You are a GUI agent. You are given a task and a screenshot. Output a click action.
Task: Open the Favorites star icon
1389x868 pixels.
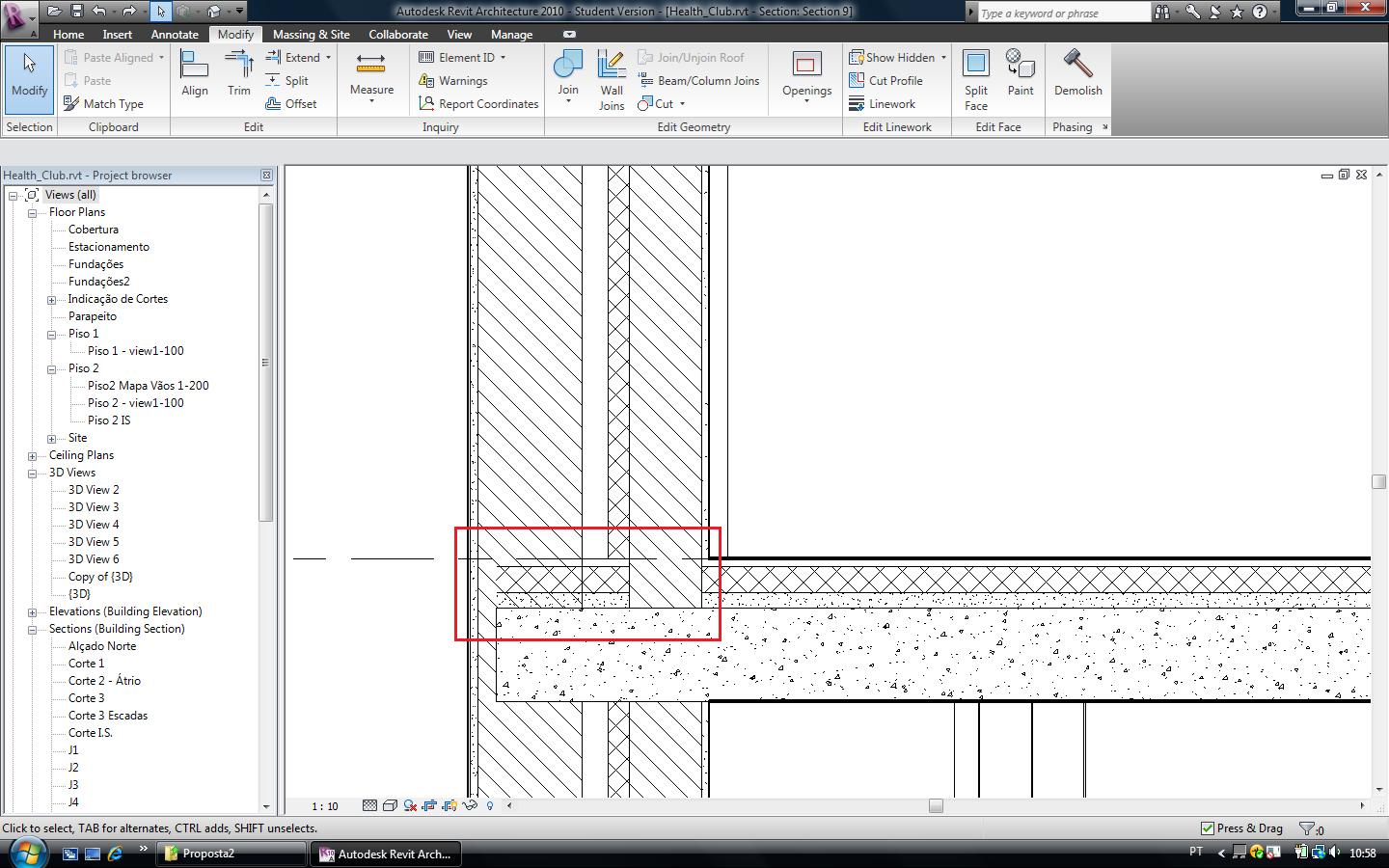[1238, 12]
